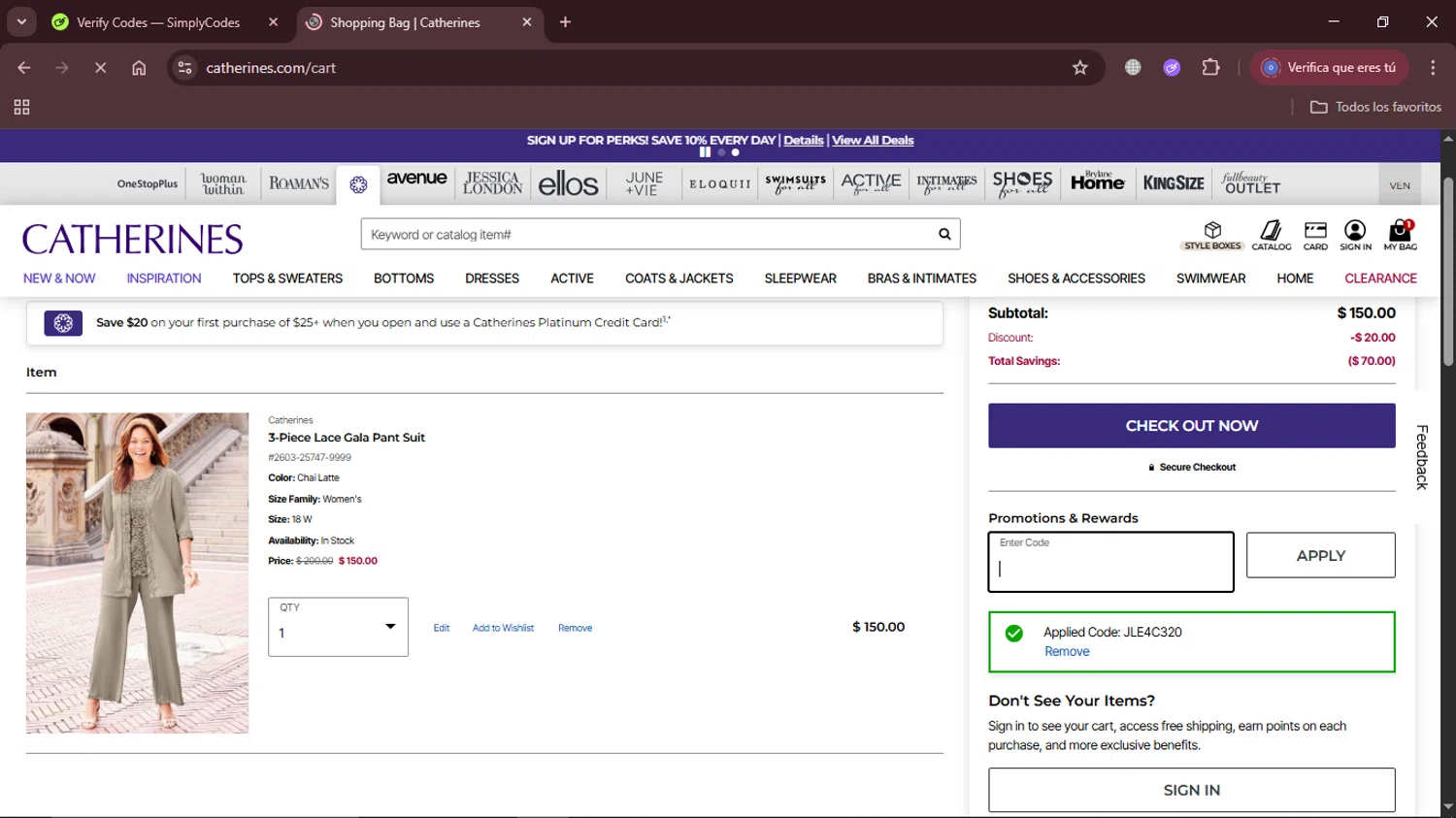The image size is (1456, 818).
Task: Open a new browser tab
Action: coord(565,21)
